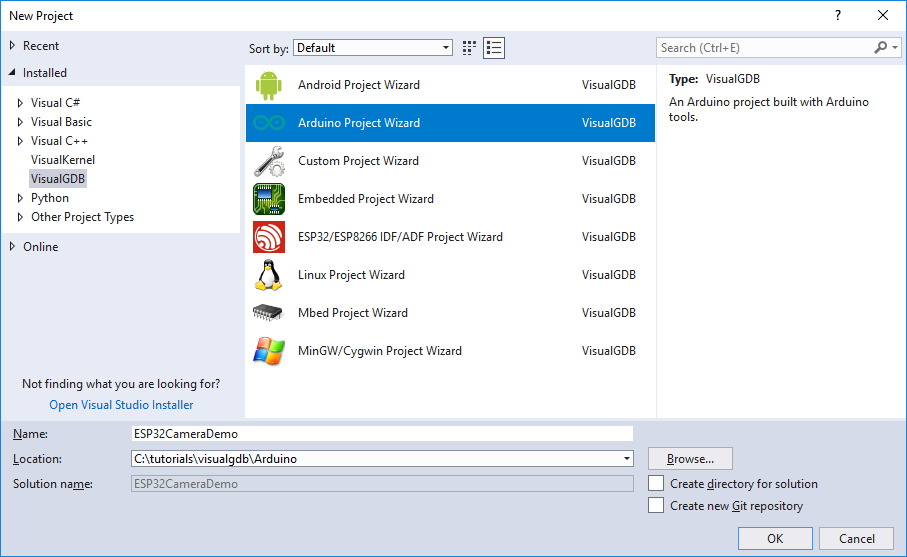This screenshot has height=557, width=907.
Task: Select the Online category label
Action: click(x=40, y=246)
